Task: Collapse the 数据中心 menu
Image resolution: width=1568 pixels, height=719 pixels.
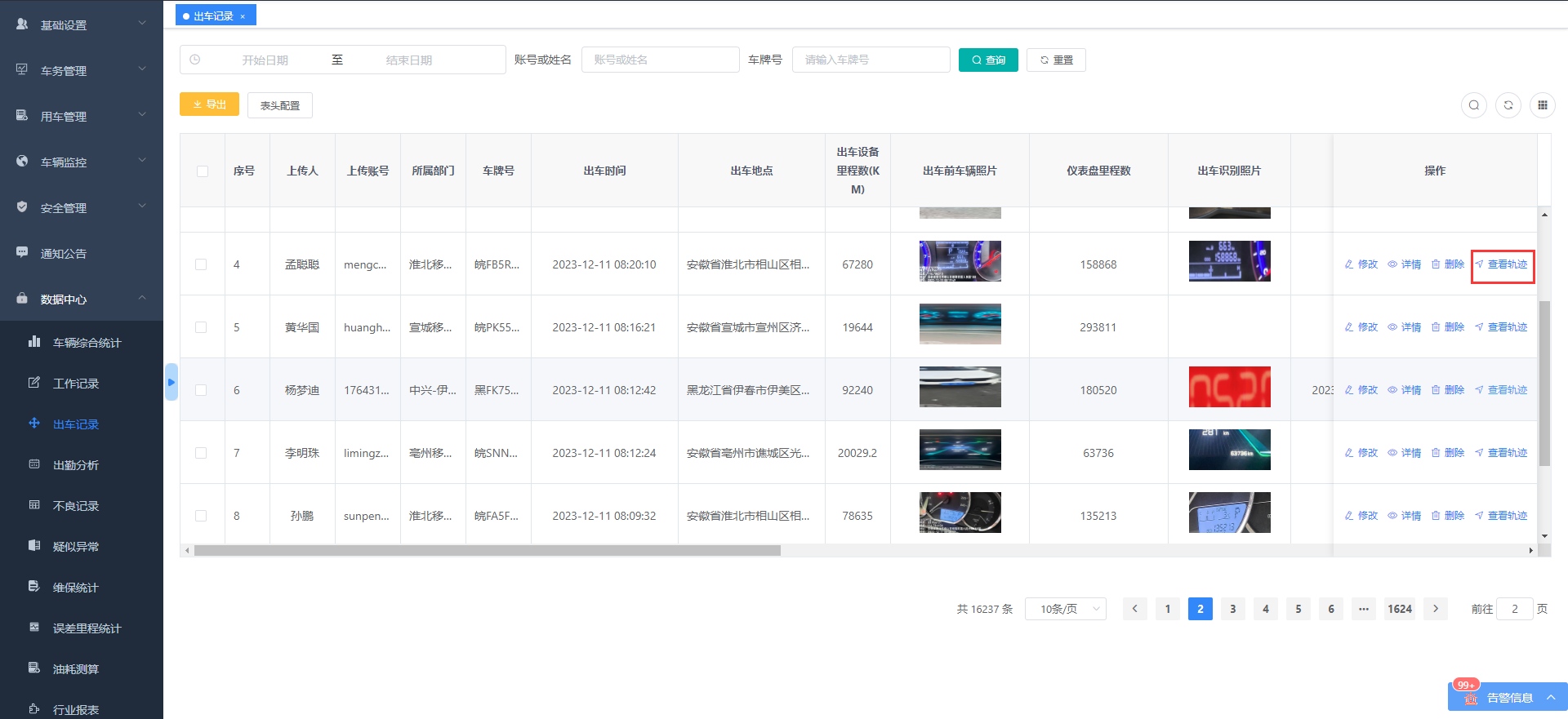Action: [x=82, y=299]
